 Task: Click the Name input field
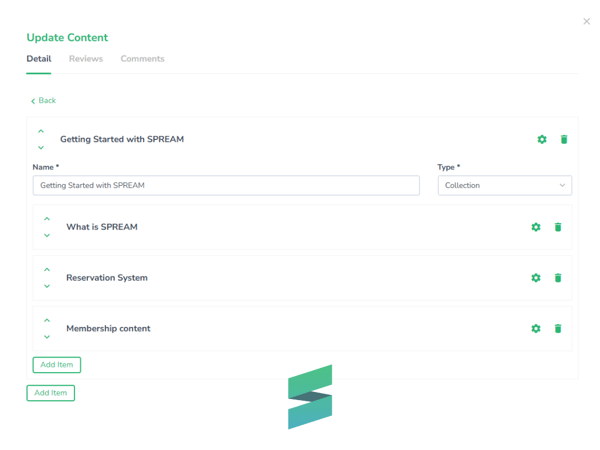[x=226, y=185]
